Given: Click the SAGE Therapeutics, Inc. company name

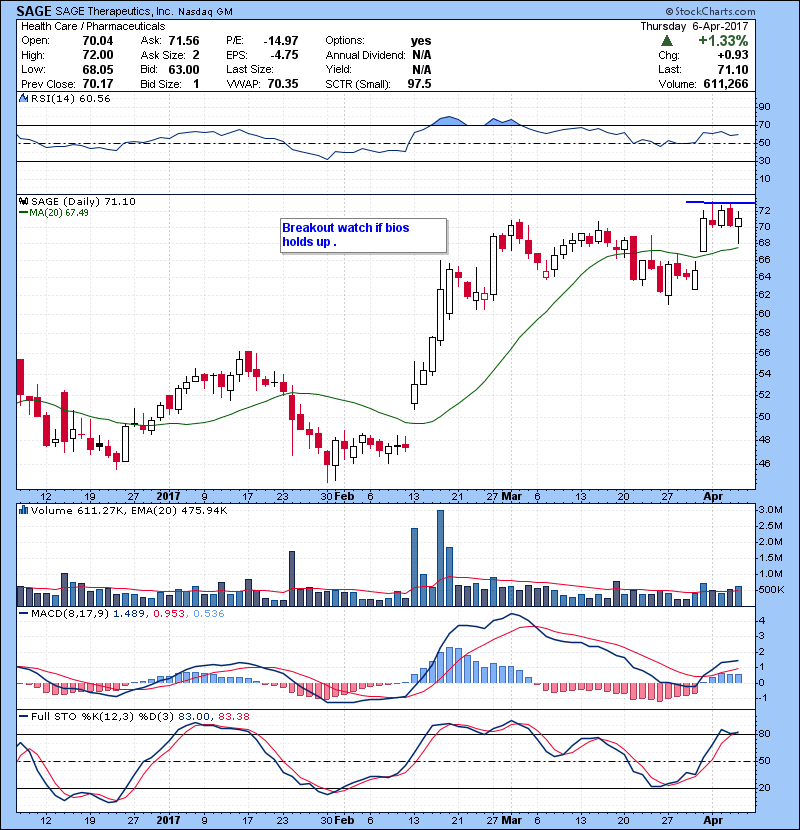Looking at the screenshot, I should [114, 11].
